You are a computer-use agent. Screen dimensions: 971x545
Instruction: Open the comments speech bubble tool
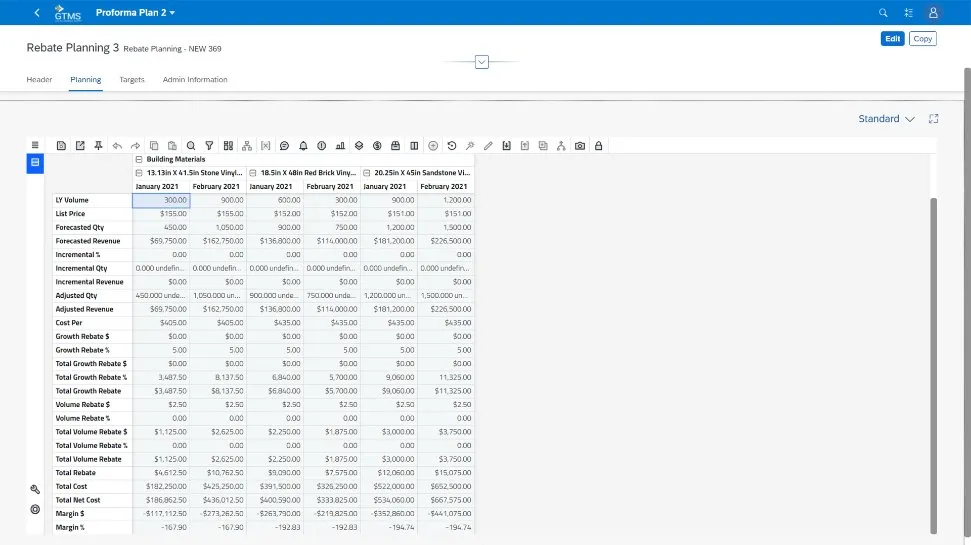click(x=284, y=146)
